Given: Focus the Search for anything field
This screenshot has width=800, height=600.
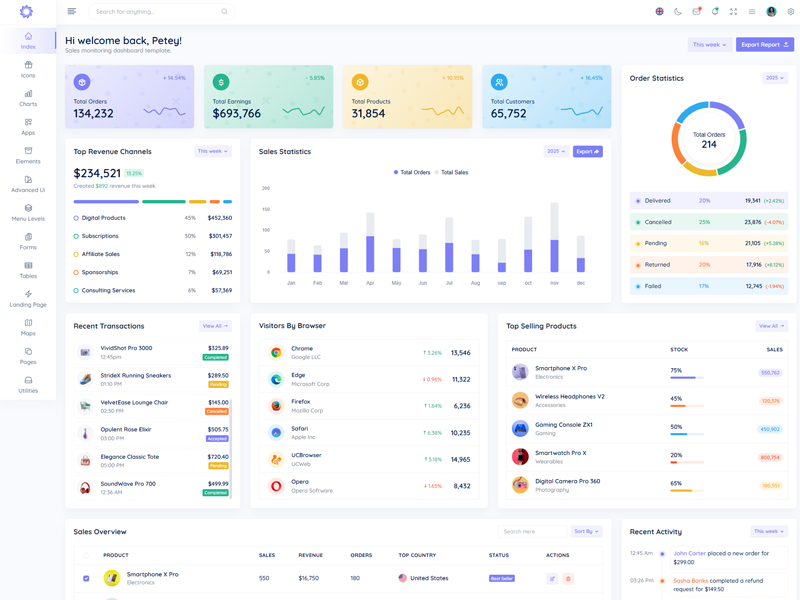Looking at the screenshot, I should 155,12.
